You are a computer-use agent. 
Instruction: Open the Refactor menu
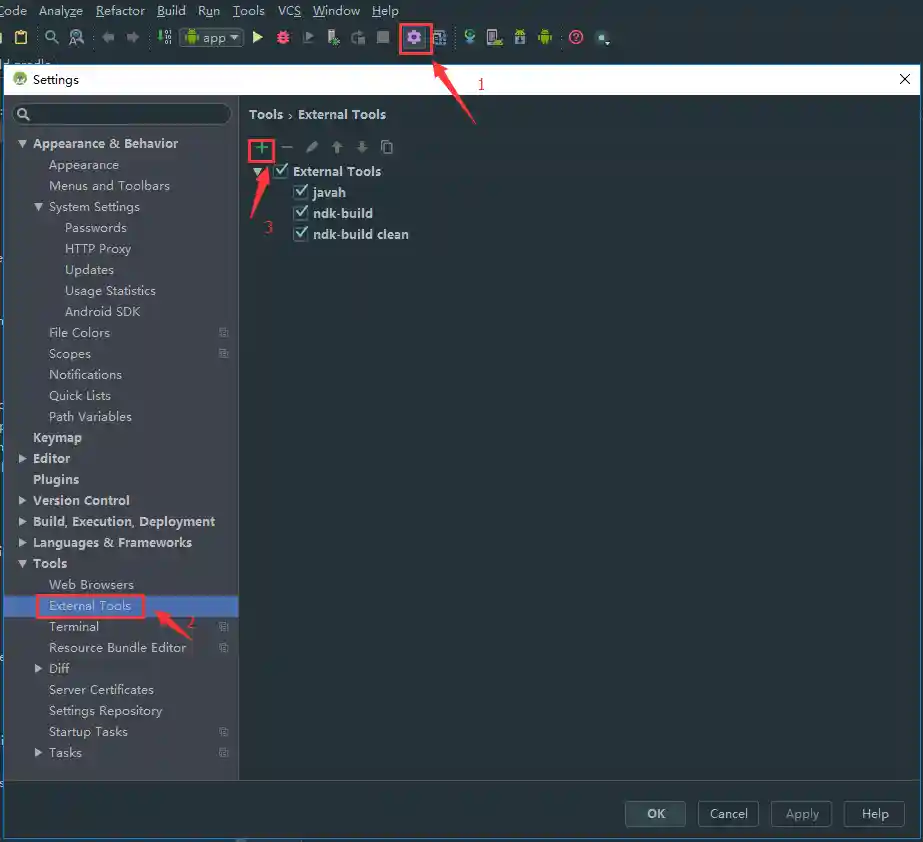(x=120, y=11)
